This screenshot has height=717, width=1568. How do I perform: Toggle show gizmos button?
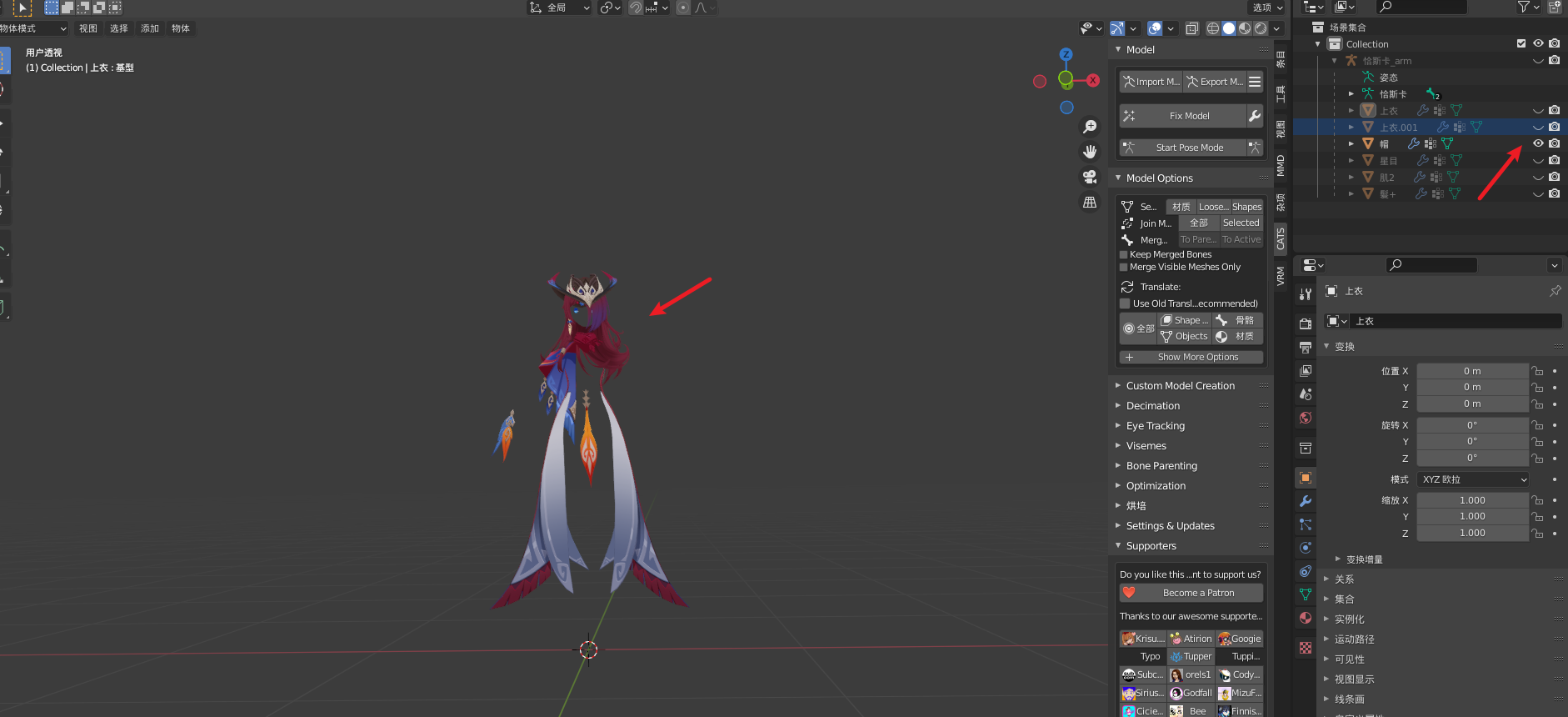tap(1117, 28)
